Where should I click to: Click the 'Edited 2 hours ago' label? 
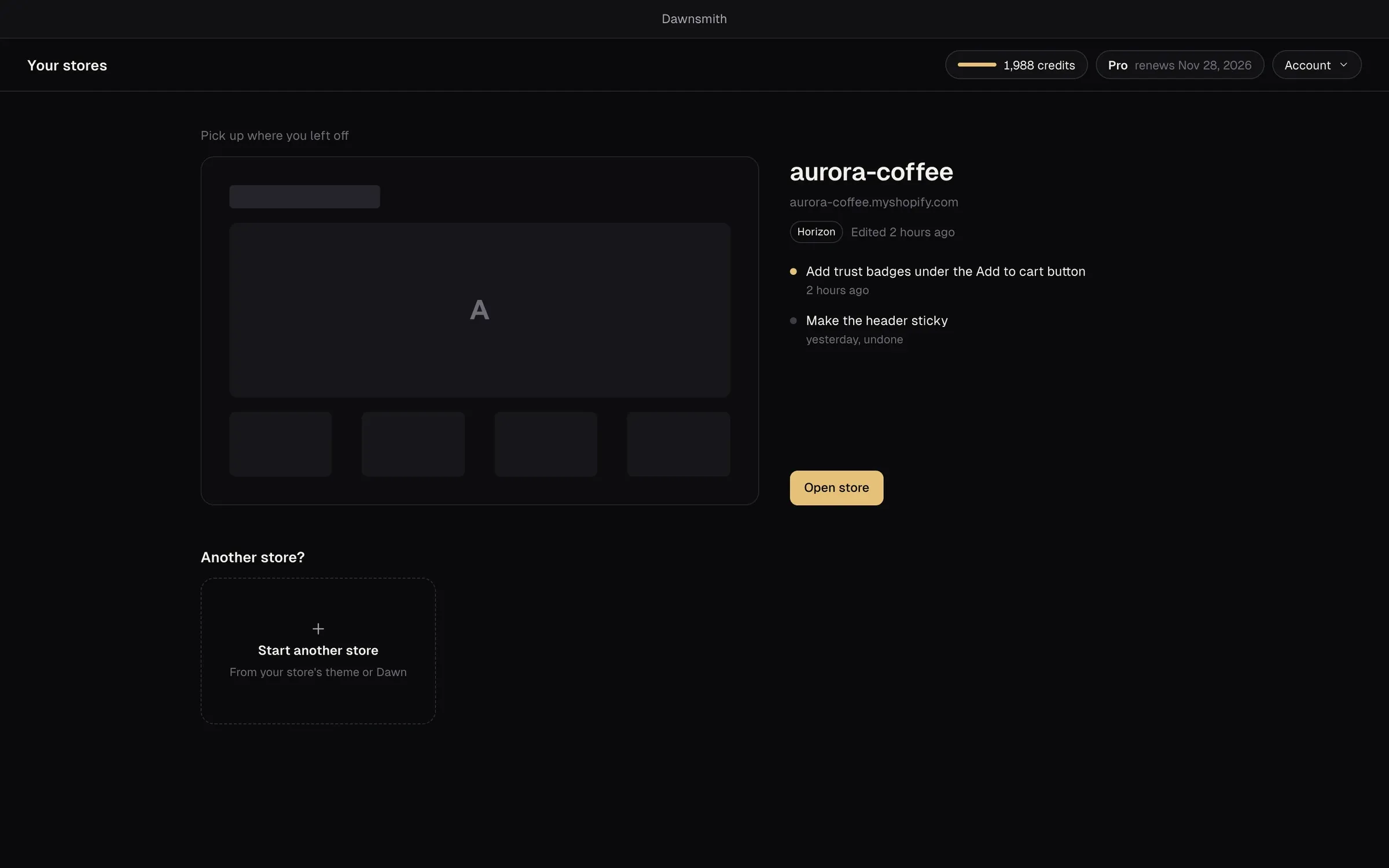903,232
